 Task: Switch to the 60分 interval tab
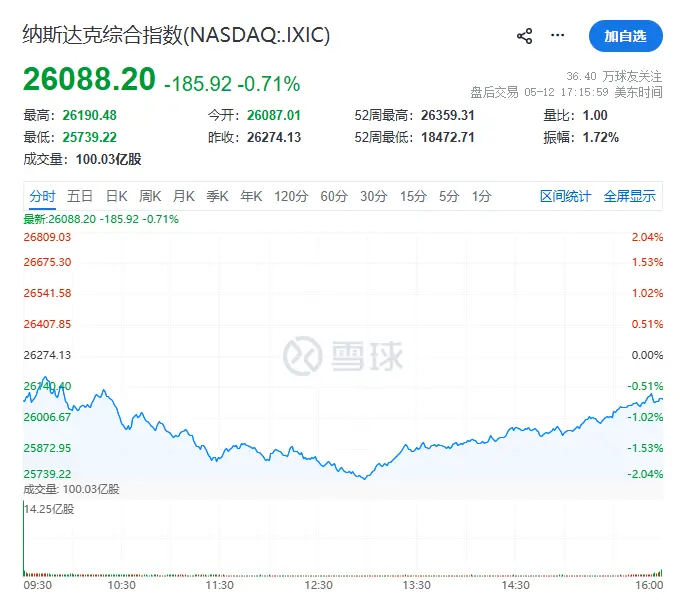[334, 196]
